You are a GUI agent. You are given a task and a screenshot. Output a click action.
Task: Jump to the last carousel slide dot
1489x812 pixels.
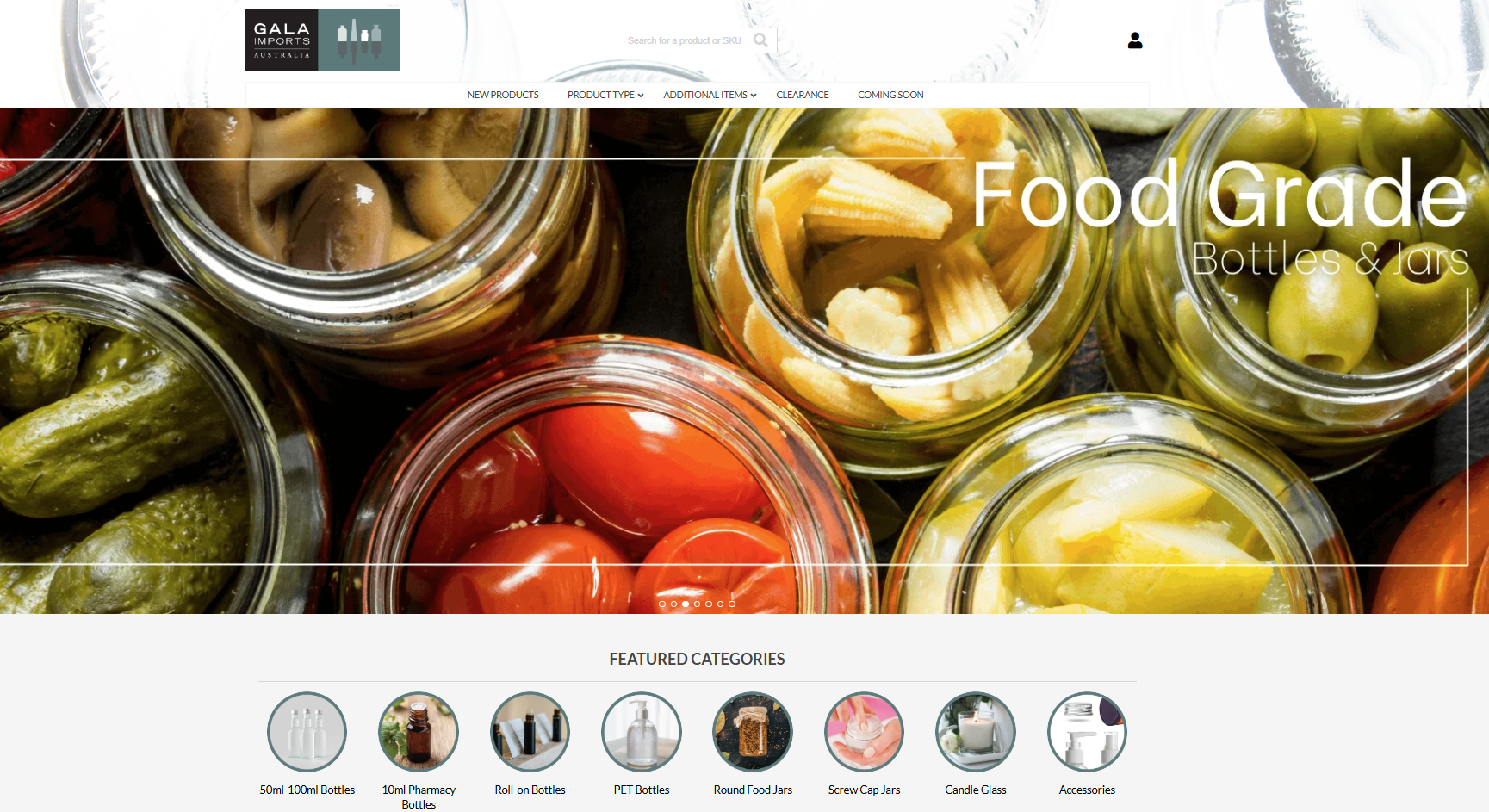click(732, 604)
